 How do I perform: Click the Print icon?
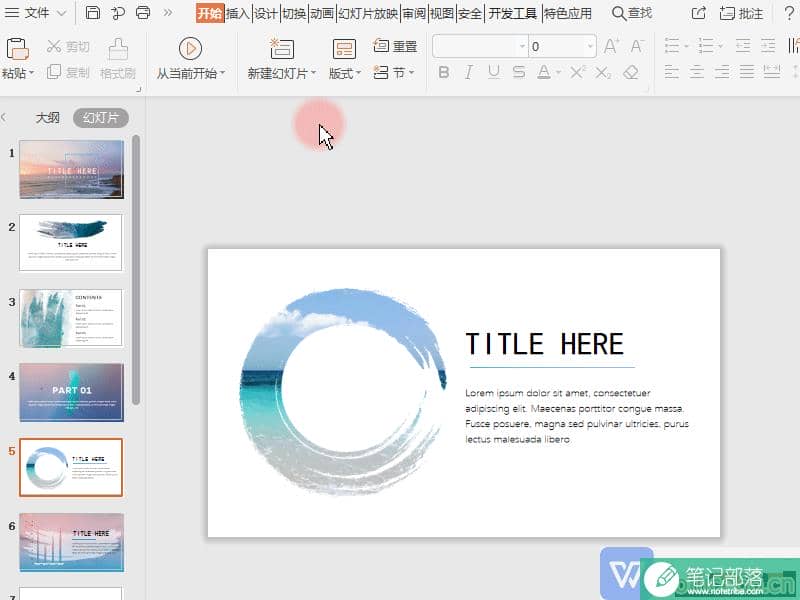point(143,13)
